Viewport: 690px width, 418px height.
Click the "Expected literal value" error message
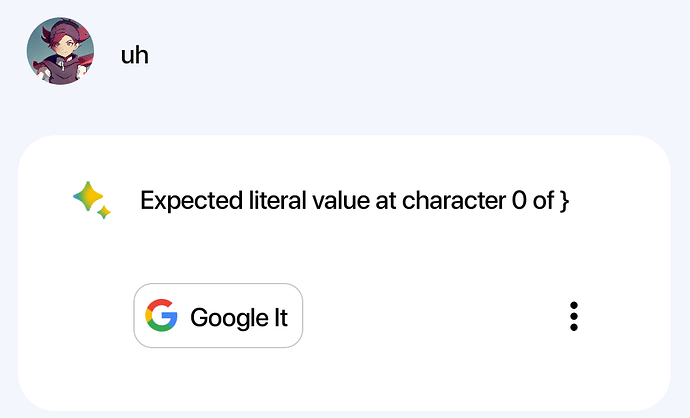click(x=354, y=201)
